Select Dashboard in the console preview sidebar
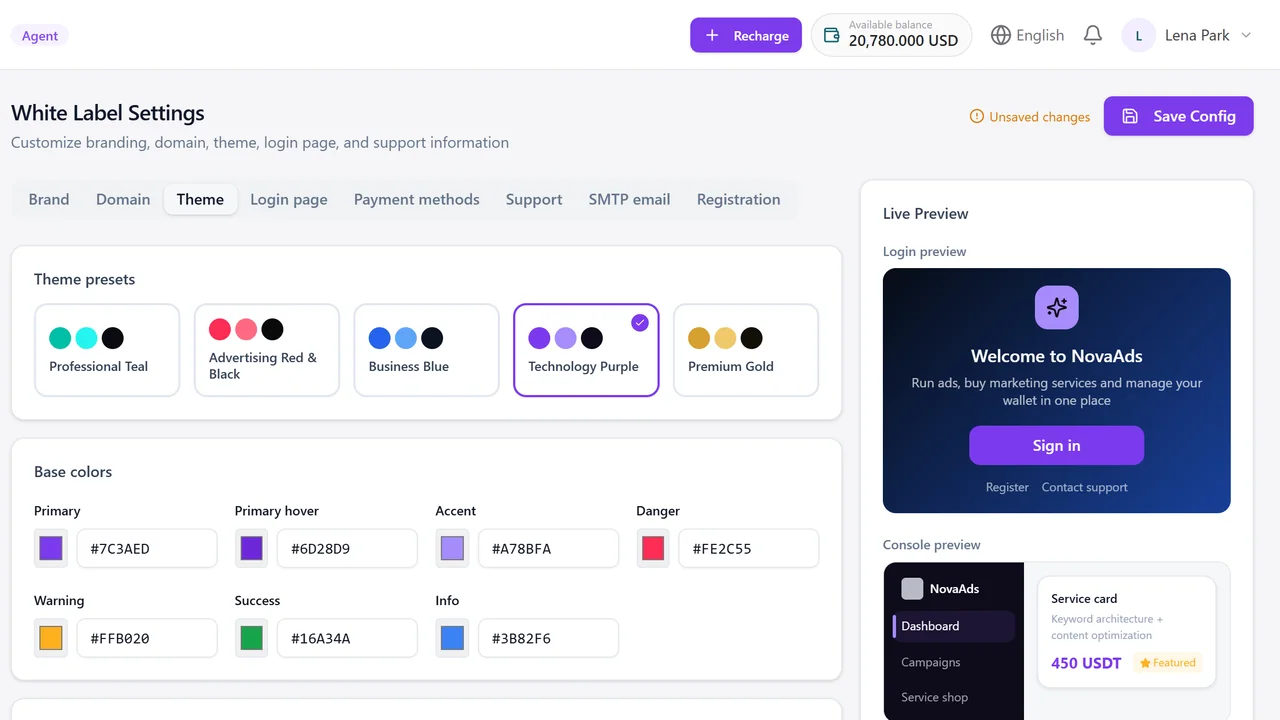 (953, 626)
